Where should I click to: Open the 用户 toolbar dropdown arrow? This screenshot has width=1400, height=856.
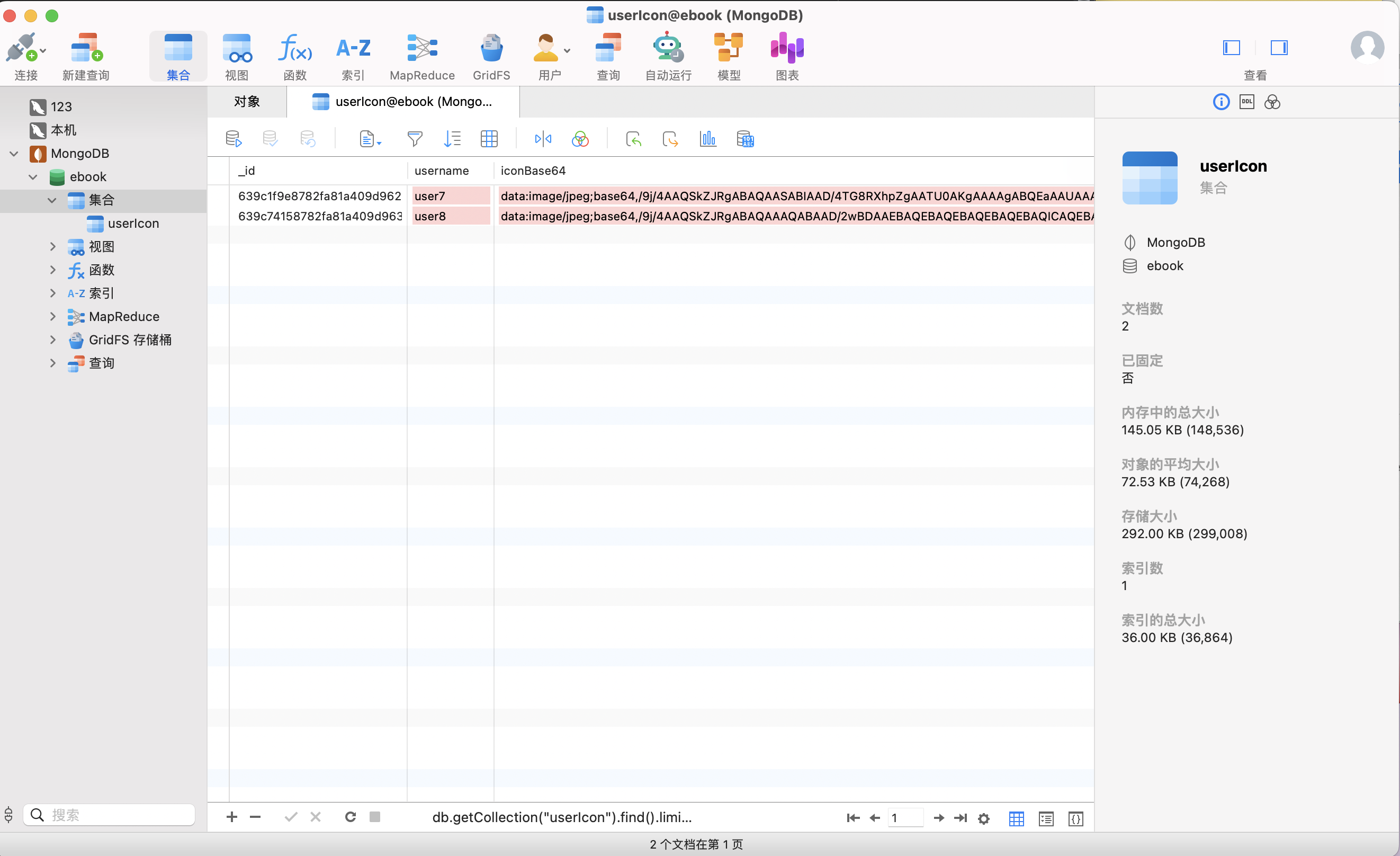coord(567,51)
